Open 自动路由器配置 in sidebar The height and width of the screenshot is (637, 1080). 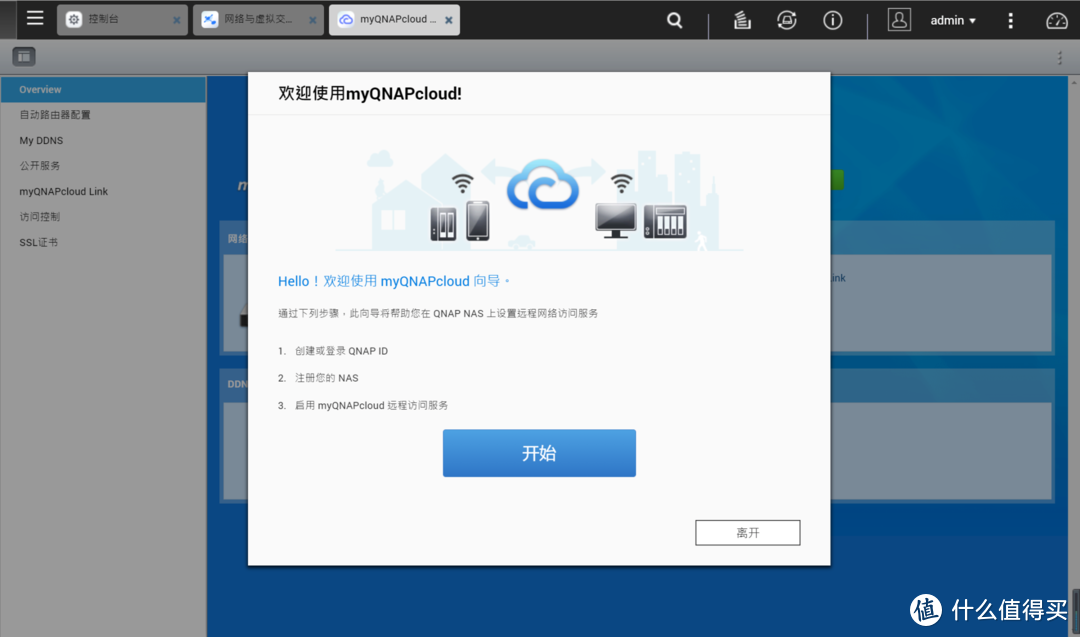pyautogui.click(x=103, y=115)
